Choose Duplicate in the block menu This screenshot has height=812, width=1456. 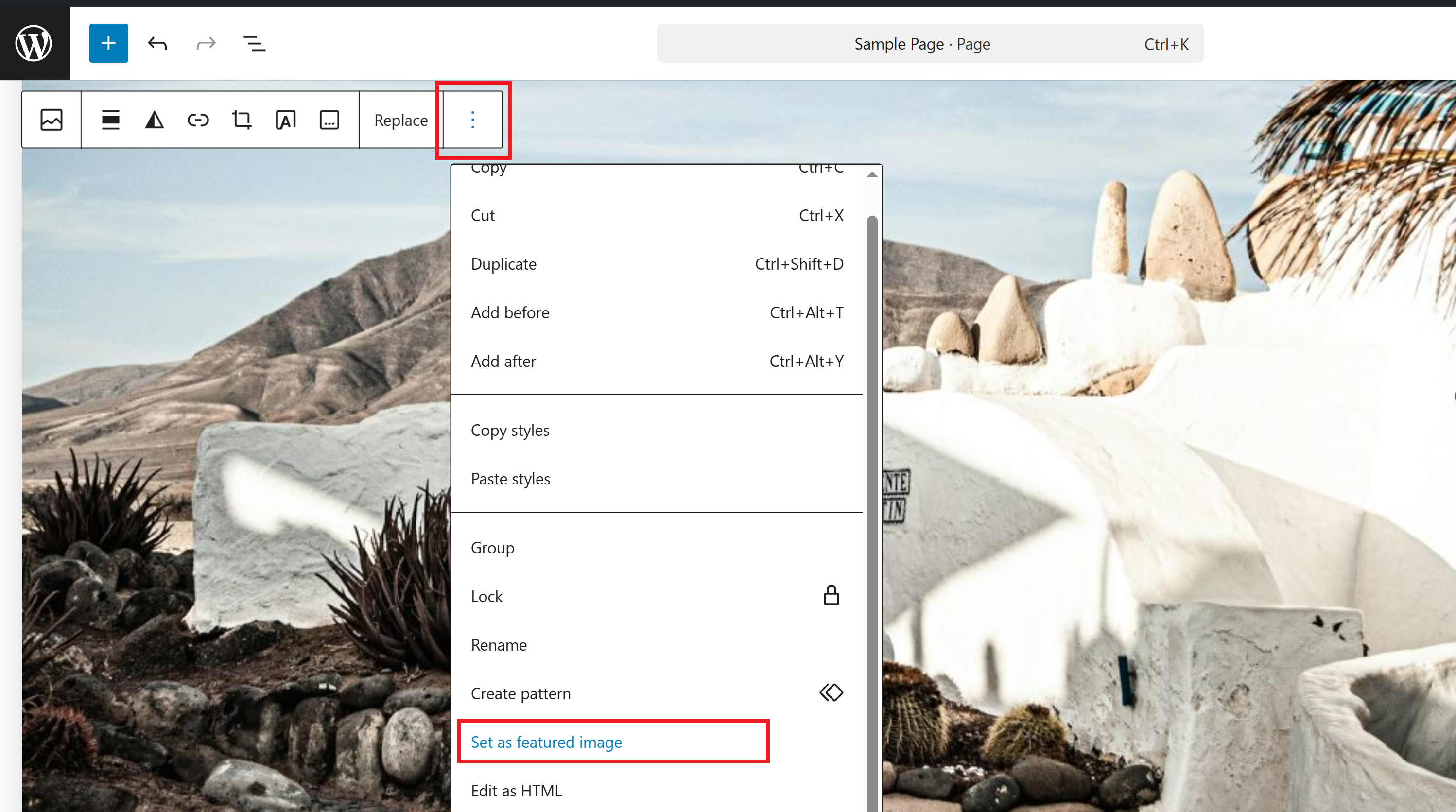(657, 264)
